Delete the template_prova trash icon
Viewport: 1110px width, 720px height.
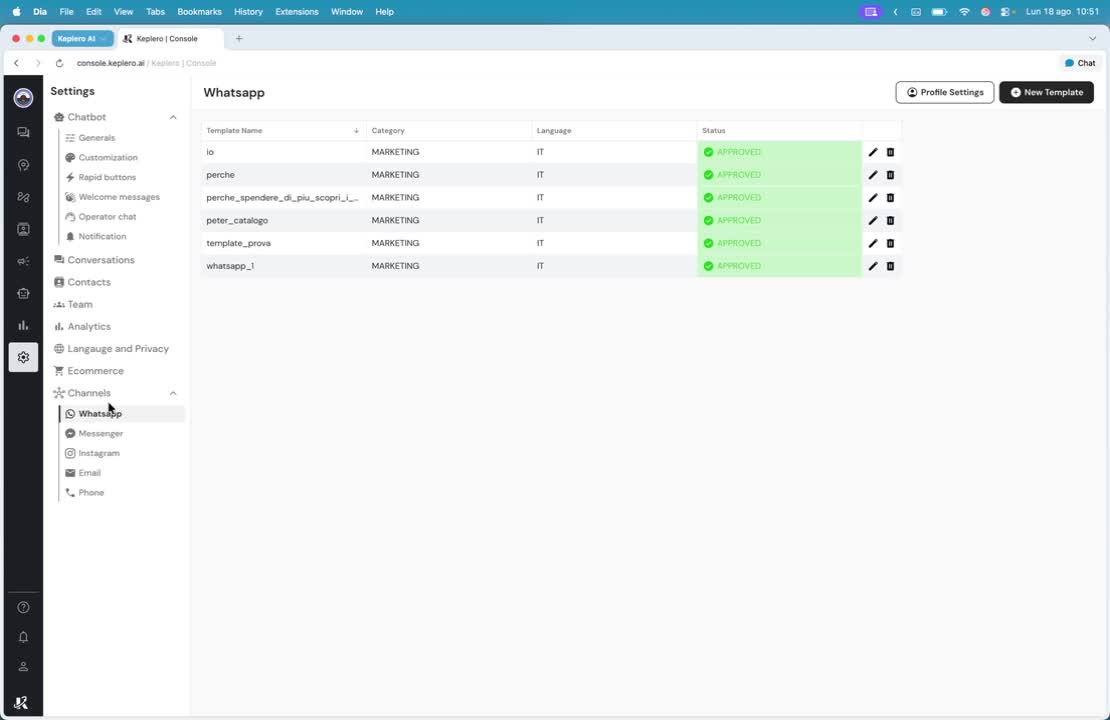(x=891, y=243)
